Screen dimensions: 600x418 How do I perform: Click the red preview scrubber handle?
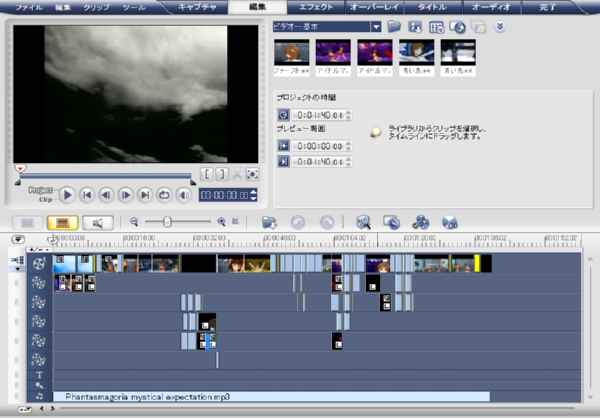[20, 168]
